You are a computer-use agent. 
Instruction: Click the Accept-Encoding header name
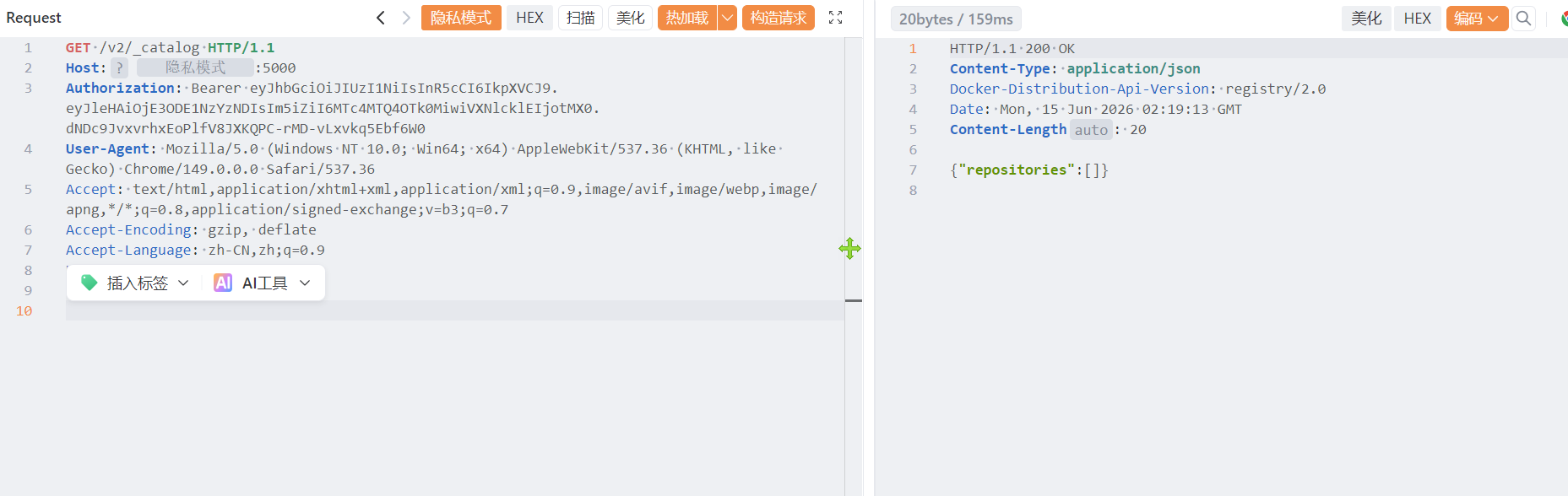tap(128, 229)
